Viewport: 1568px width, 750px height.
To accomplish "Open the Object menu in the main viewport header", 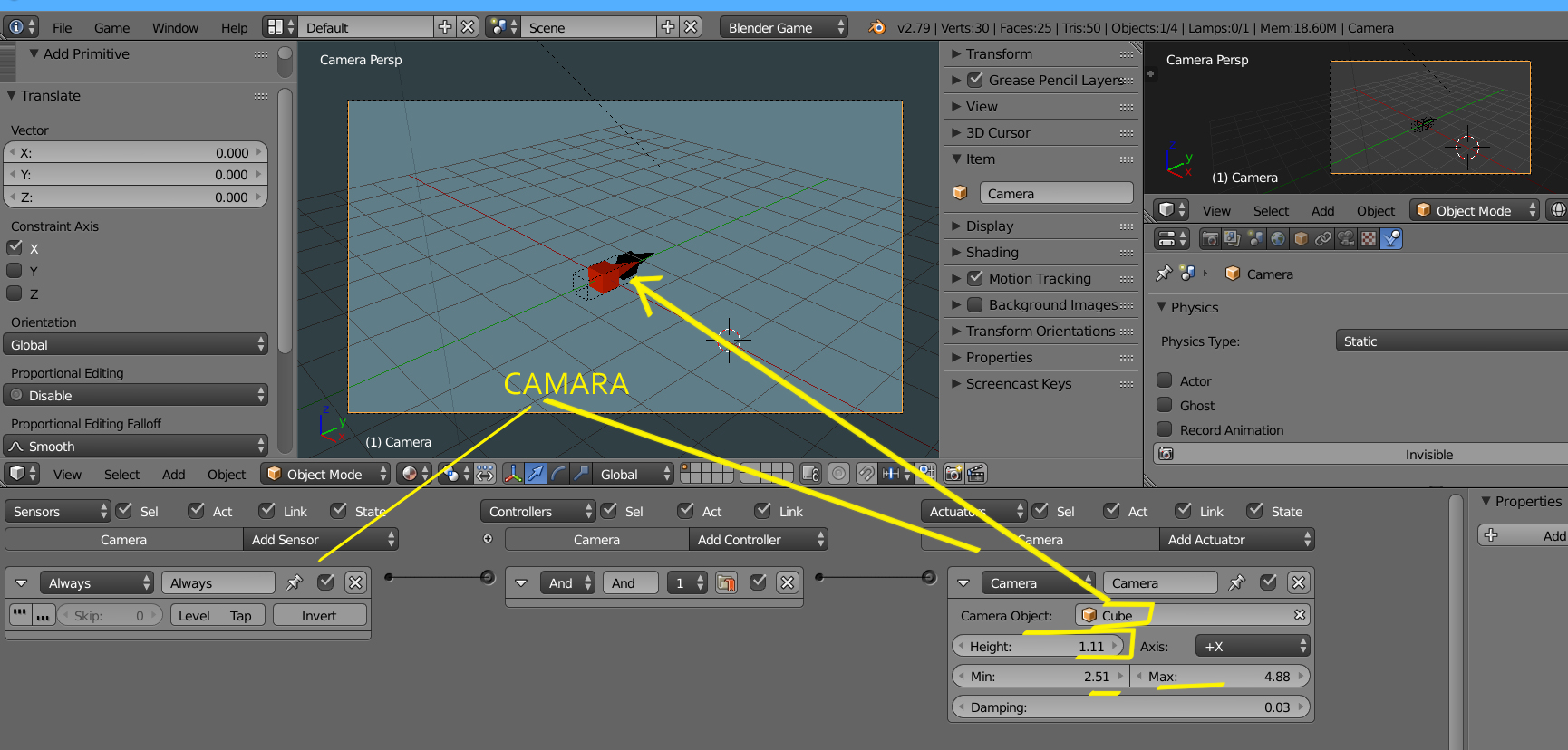I will [227, 474].
